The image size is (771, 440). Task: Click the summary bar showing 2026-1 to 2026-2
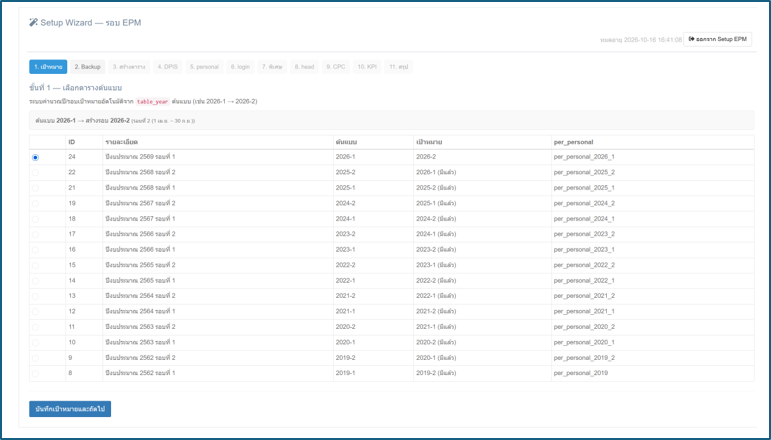(x=391, y=120)
